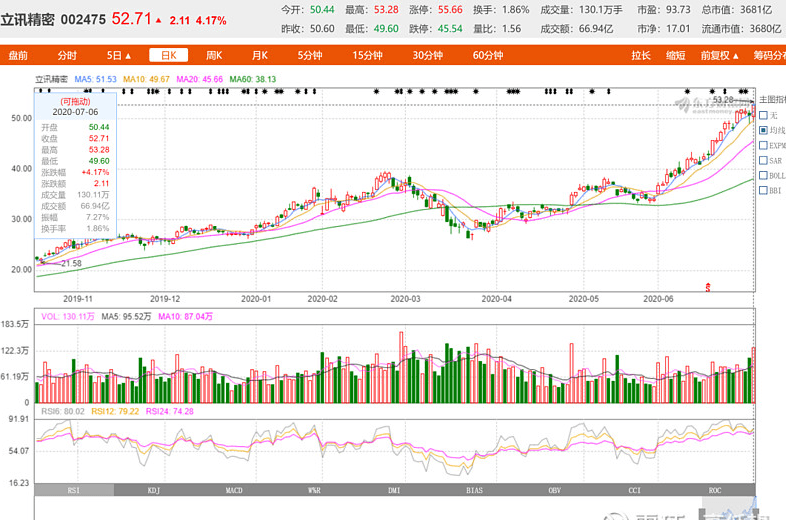Viewport: 786px width, 520px height.
Task: Select the BIAS indicator tab
Action: pos(475,490)
